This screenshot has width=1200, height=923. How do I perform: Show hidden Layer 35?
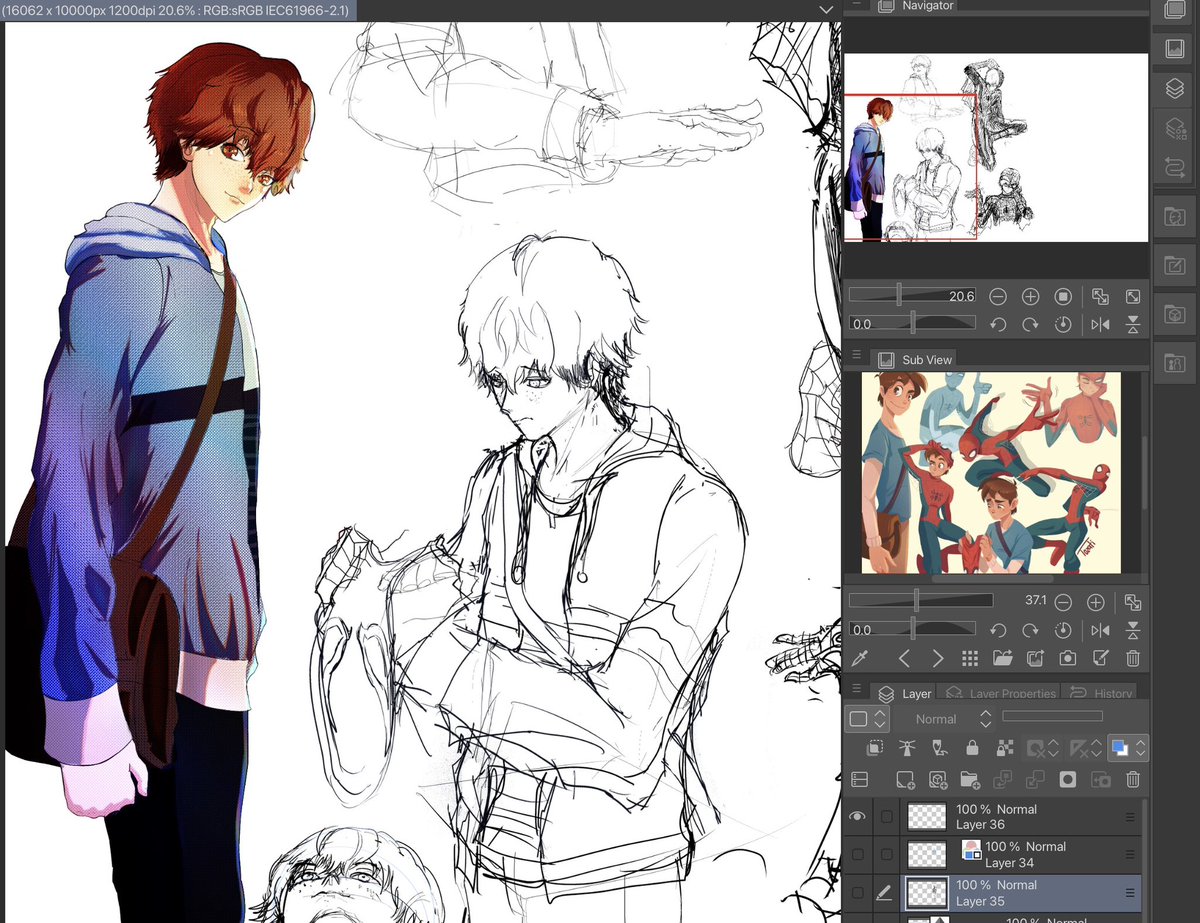tap(857, 893)
